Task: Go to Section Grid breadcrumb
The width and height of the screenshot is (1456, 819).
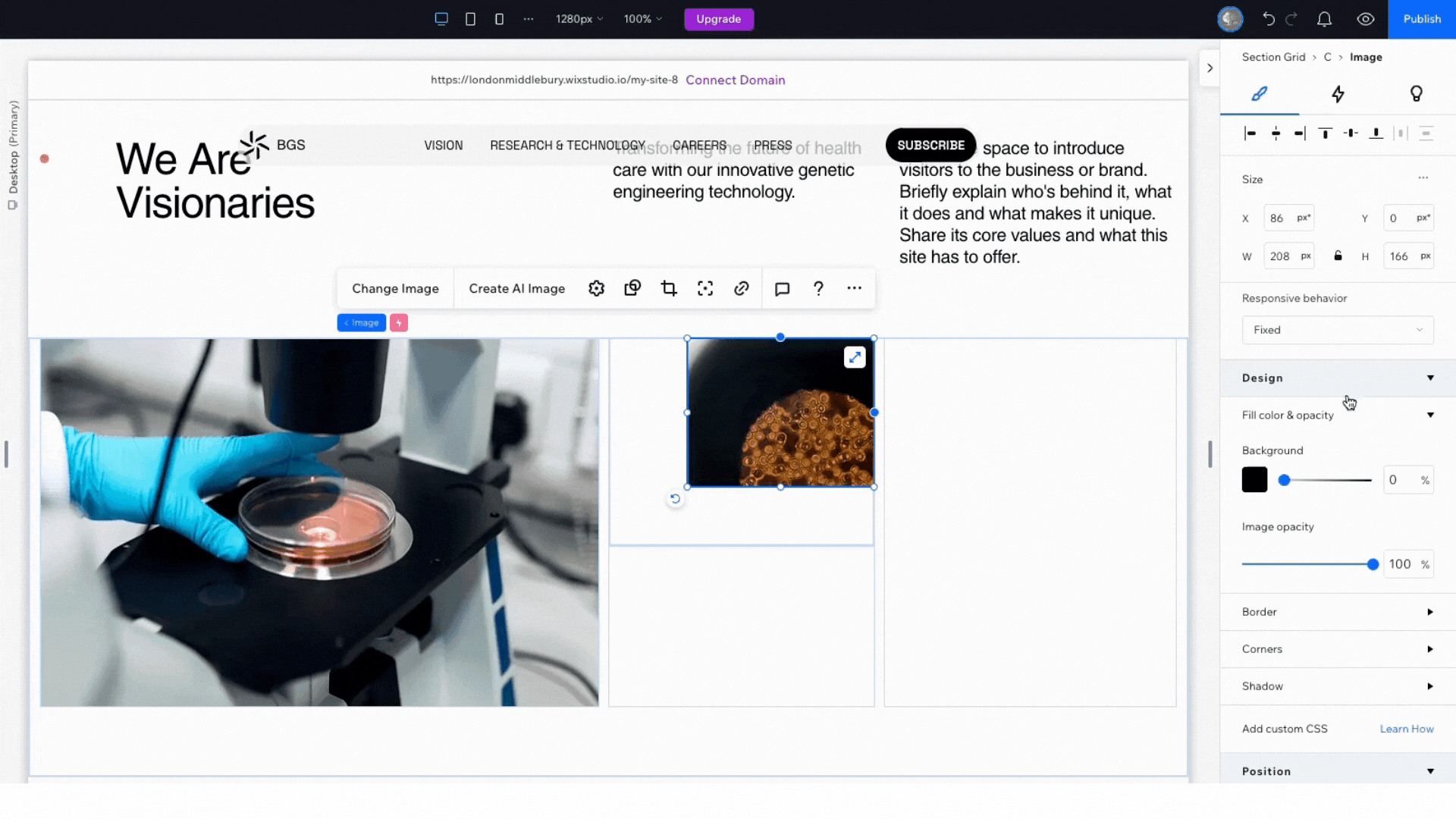Action: (1273, 57)
